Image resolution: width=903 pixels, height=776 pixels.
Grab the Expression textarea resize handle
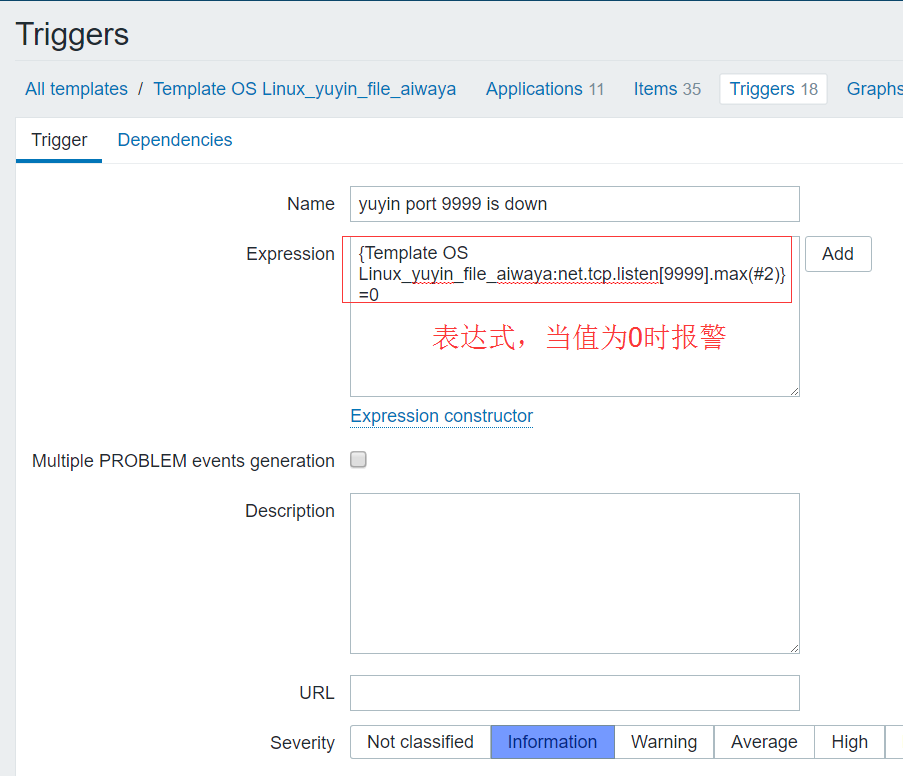tap(794, 391)
